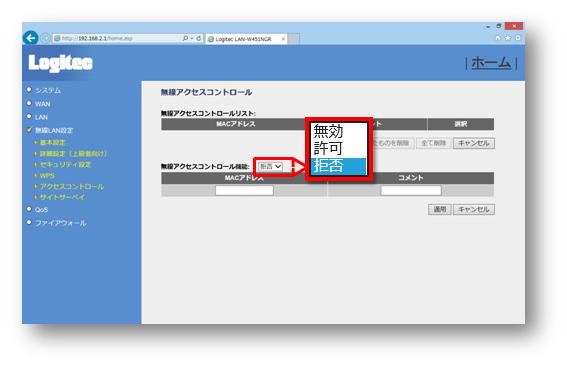Open the サイトサーベイ submenu item
Screen dimensions: 567x366
(62, 197)
